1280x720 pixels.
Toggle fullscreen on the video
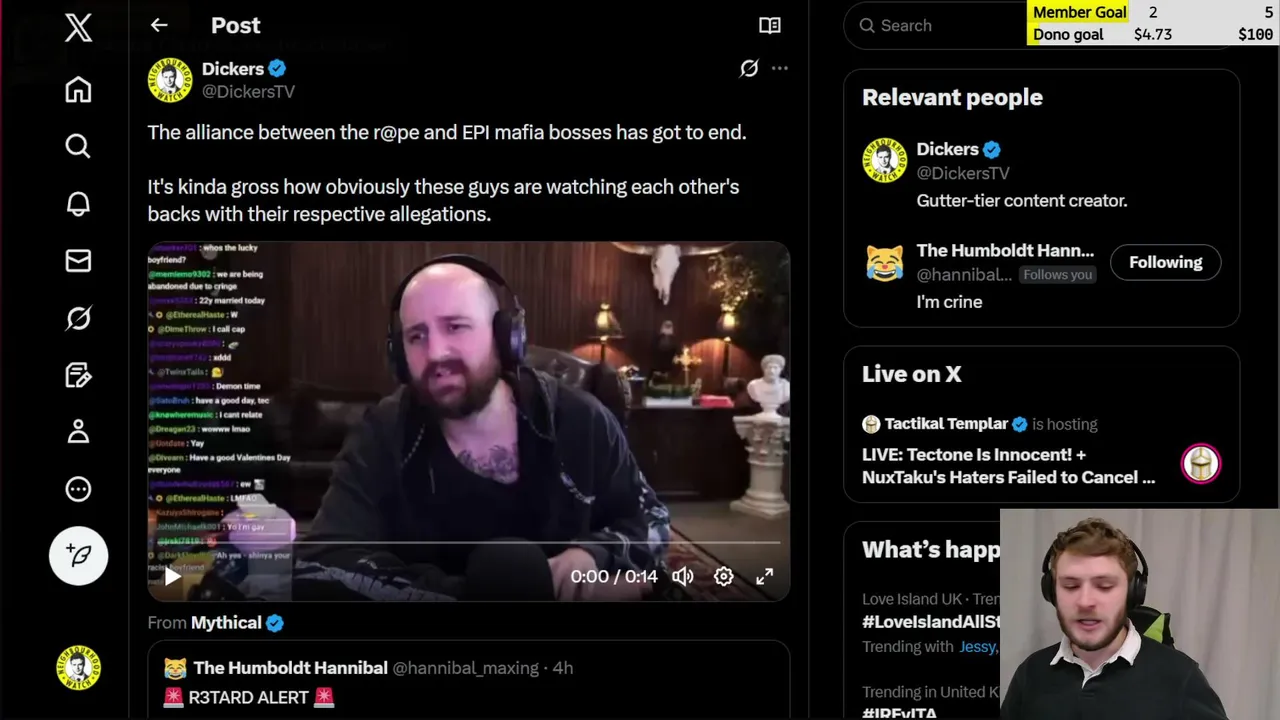(764, 576)
